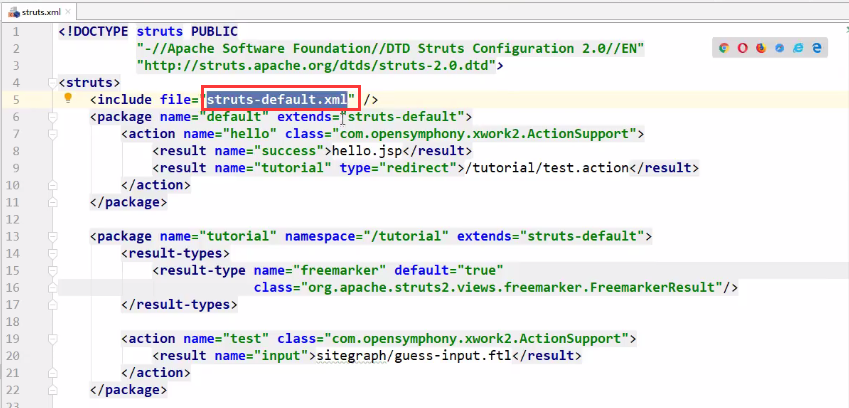Click the yellow lightbulb intention icon

[68, 98]
